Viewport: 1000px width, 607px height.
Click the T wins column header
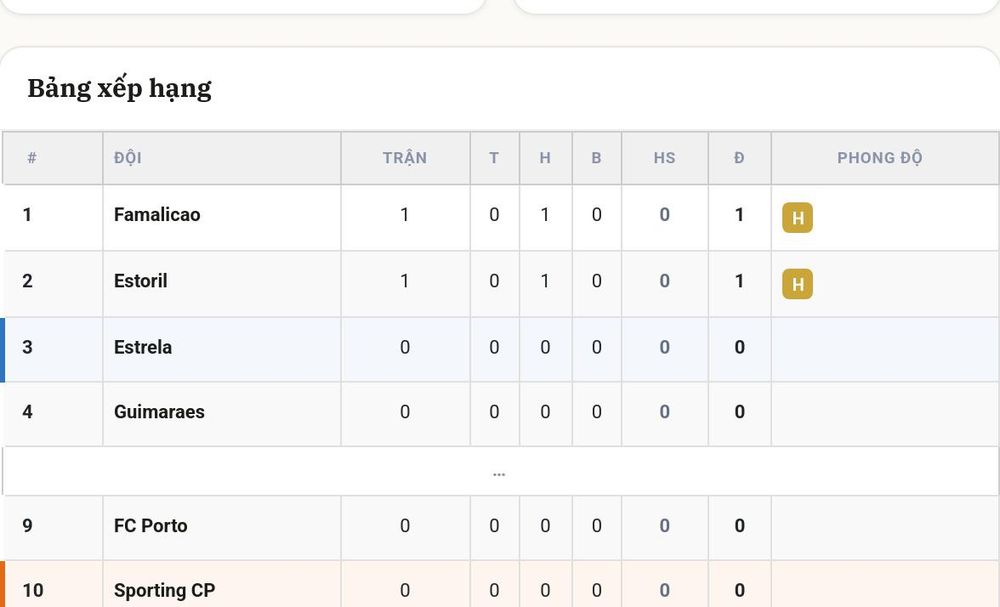494,157
